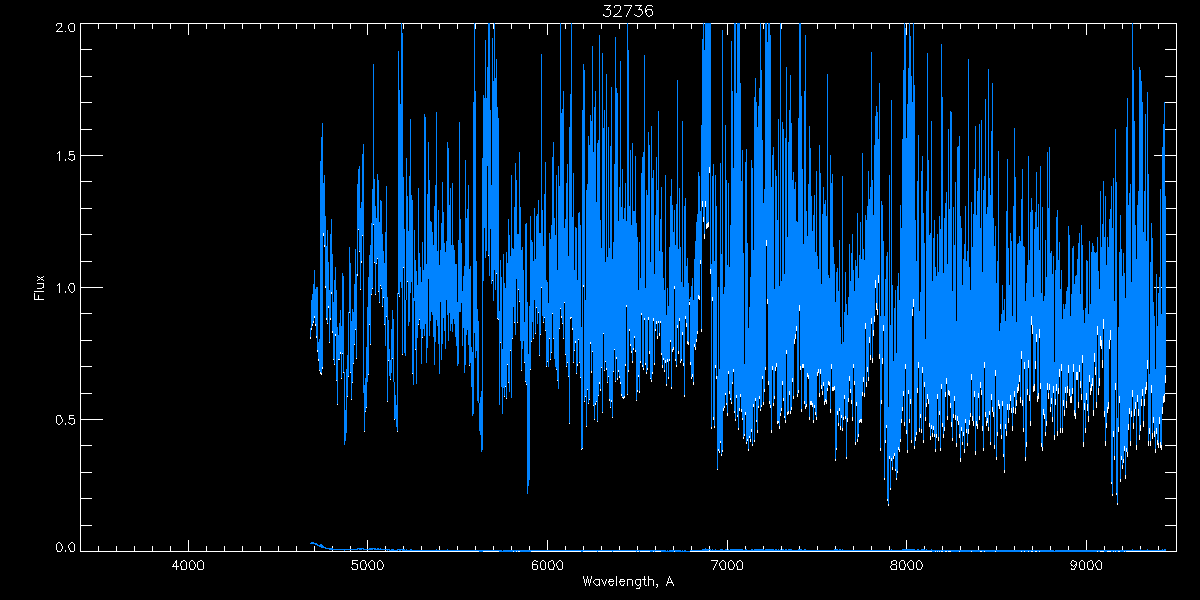Click the 1.0 flux tick label
Viewport: 1200px width, 600px height.
point(65,287)
